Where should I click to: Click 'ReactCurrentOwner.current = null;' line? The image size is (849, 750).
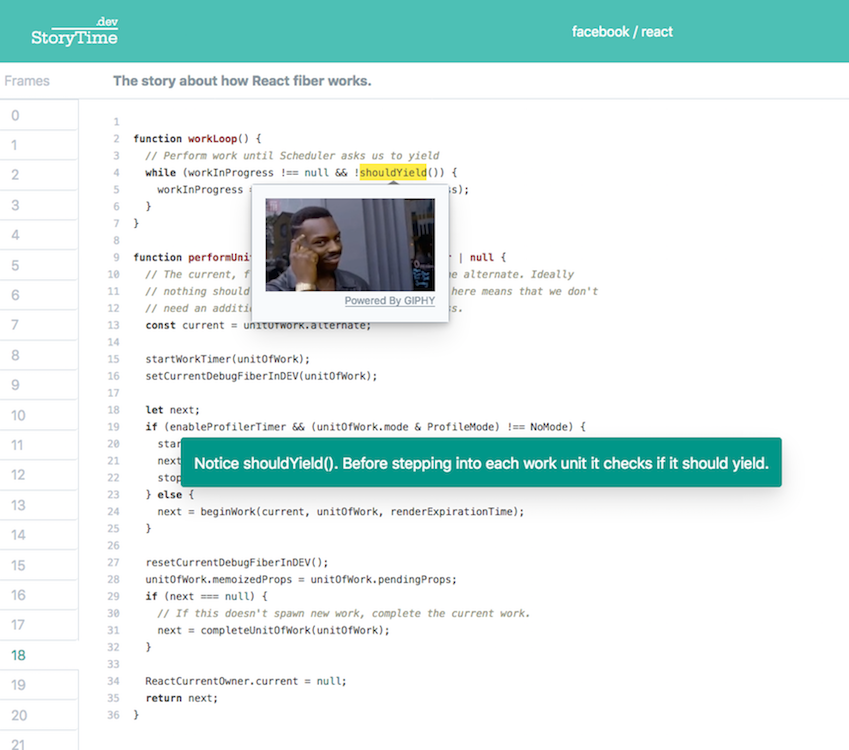tap(246, 681)
